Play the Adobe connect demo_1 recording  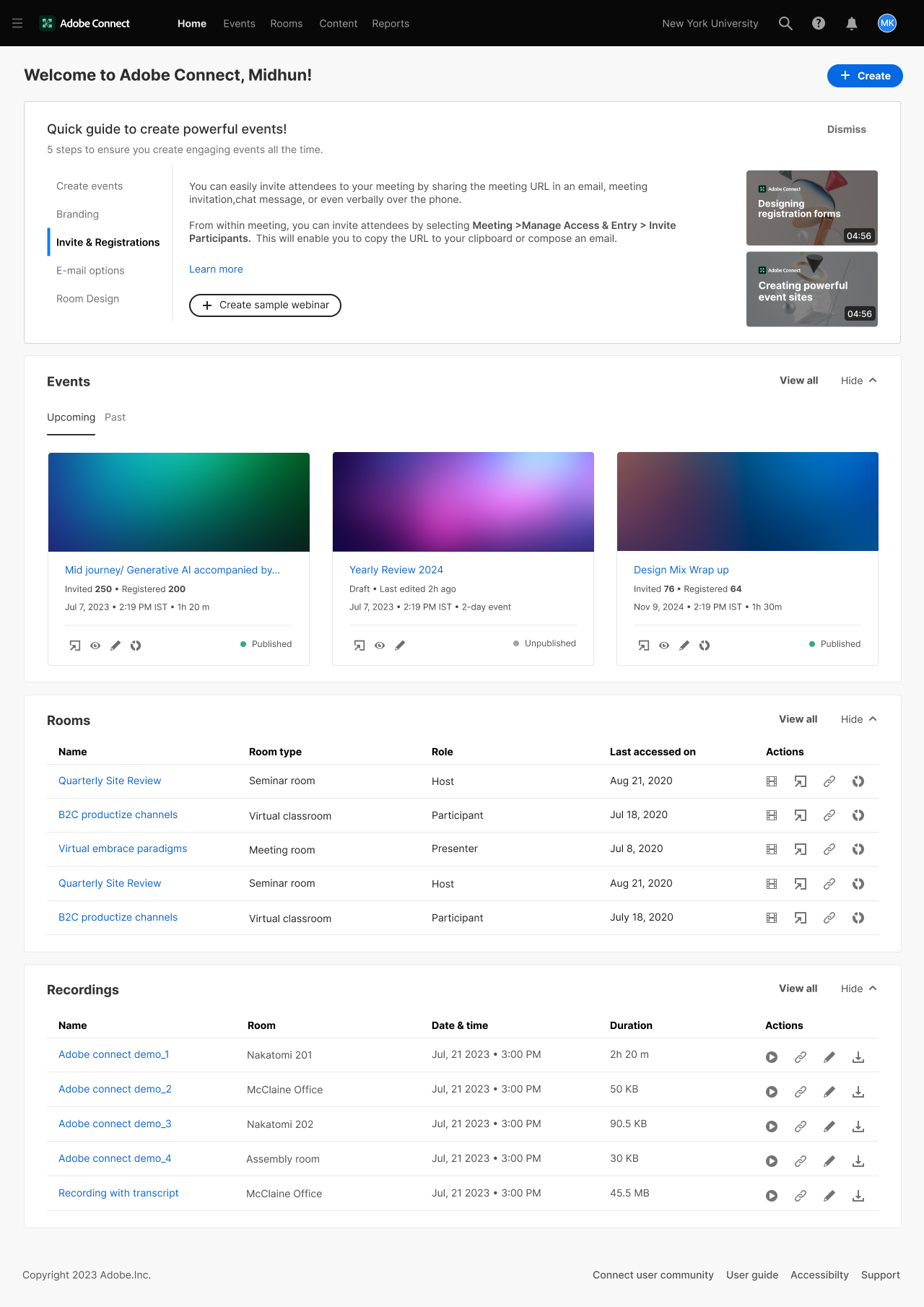pyautogui.click(x=772, y=1057)
